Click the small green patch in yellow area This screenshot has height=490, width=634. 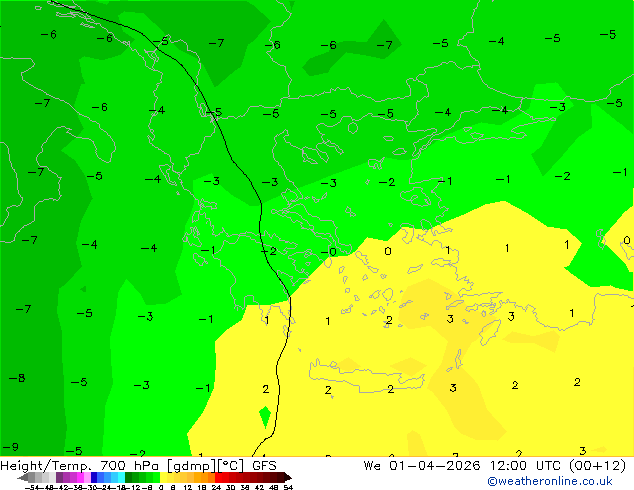265,417
